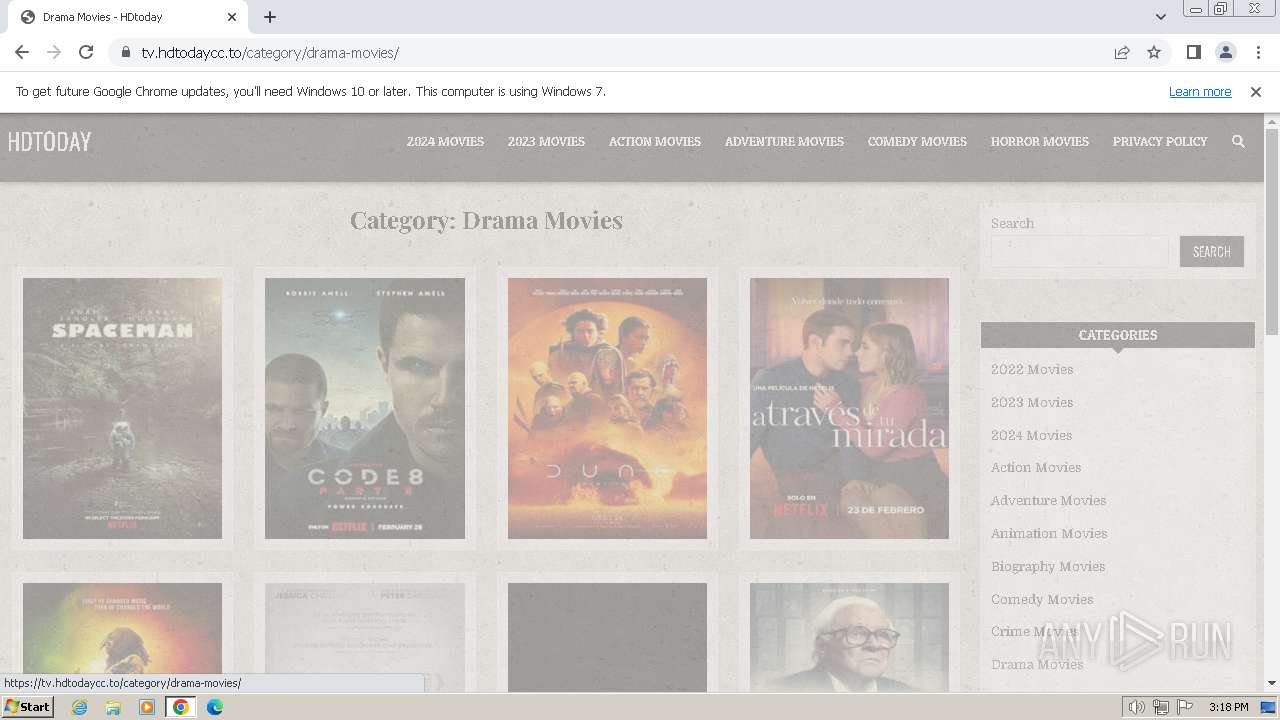This screenshot has width=1280, height=720.
Task: Open Microsoft Edge from taskbar
Action: pos(215,707)
